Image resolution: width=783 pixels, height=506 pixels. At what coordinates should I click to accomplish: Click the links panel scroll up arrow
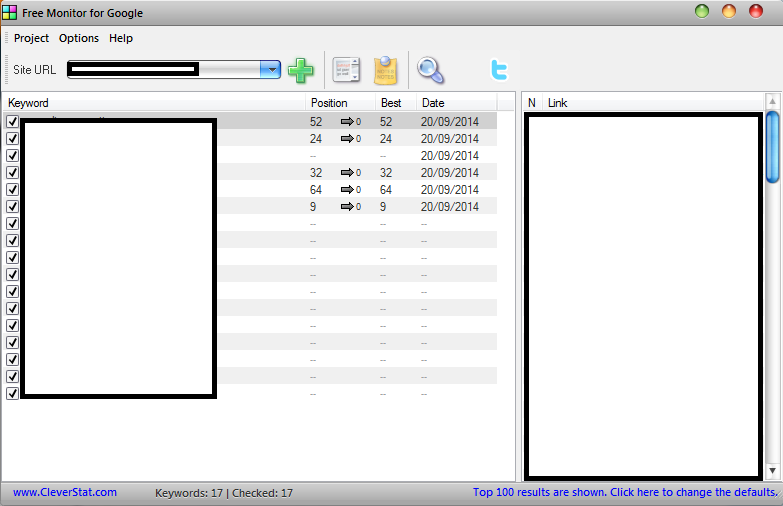click(773, 101)
